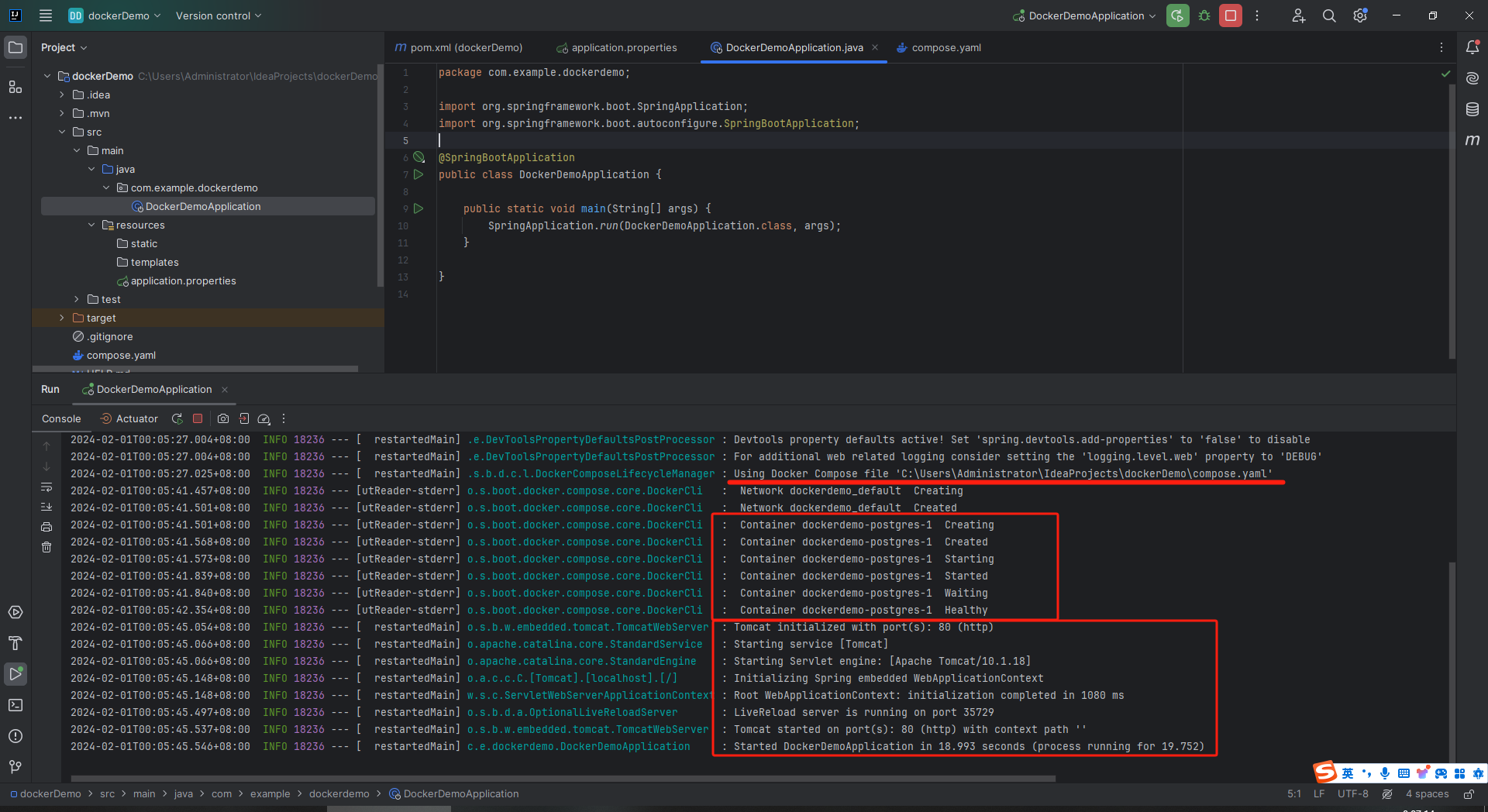Collapse the resources folder

point(91,225)
